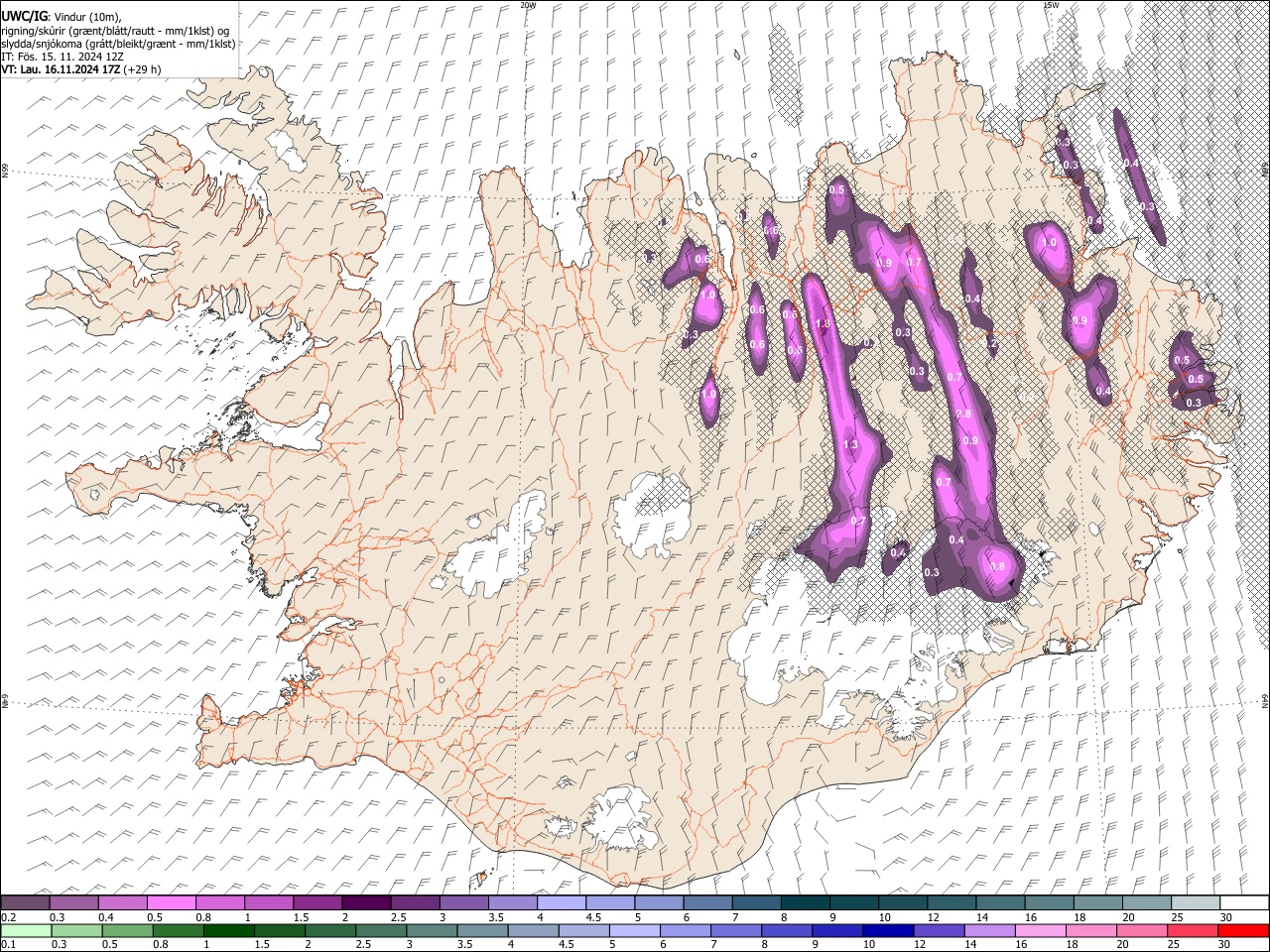1270x952 pixels.
Task: Click the 'UWC/IG' title text
Action: click(x=24, y=16)
